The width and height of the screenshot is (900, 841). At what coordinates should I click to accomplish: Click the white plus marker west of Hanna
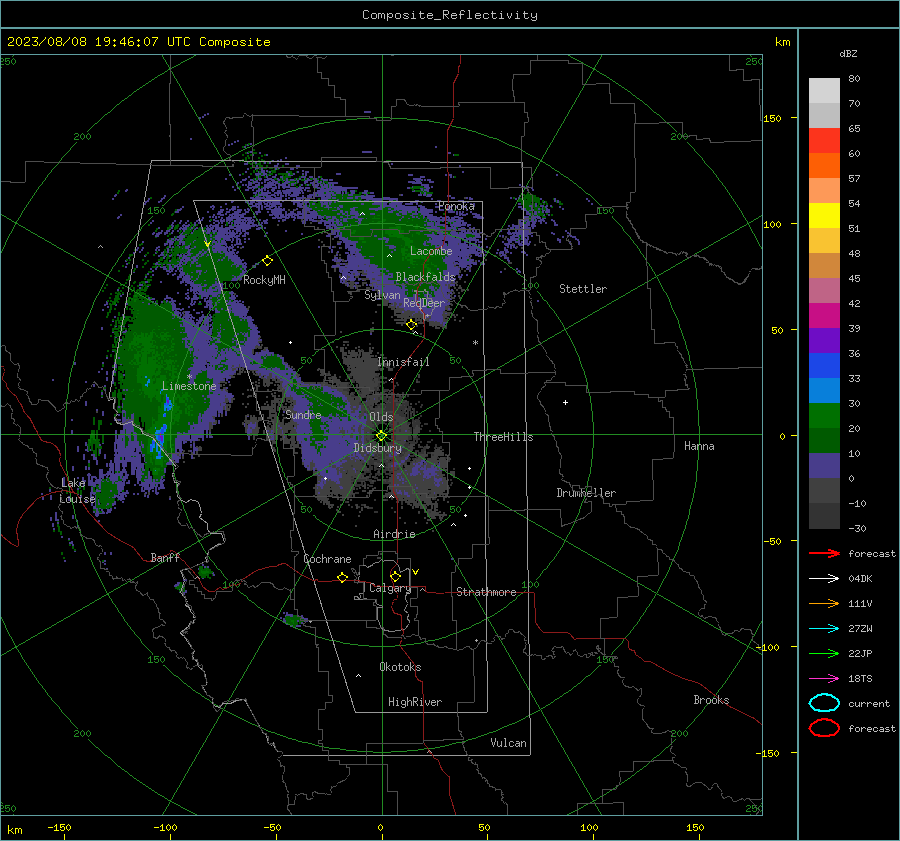pyautogui.click(x=565, y=402)
